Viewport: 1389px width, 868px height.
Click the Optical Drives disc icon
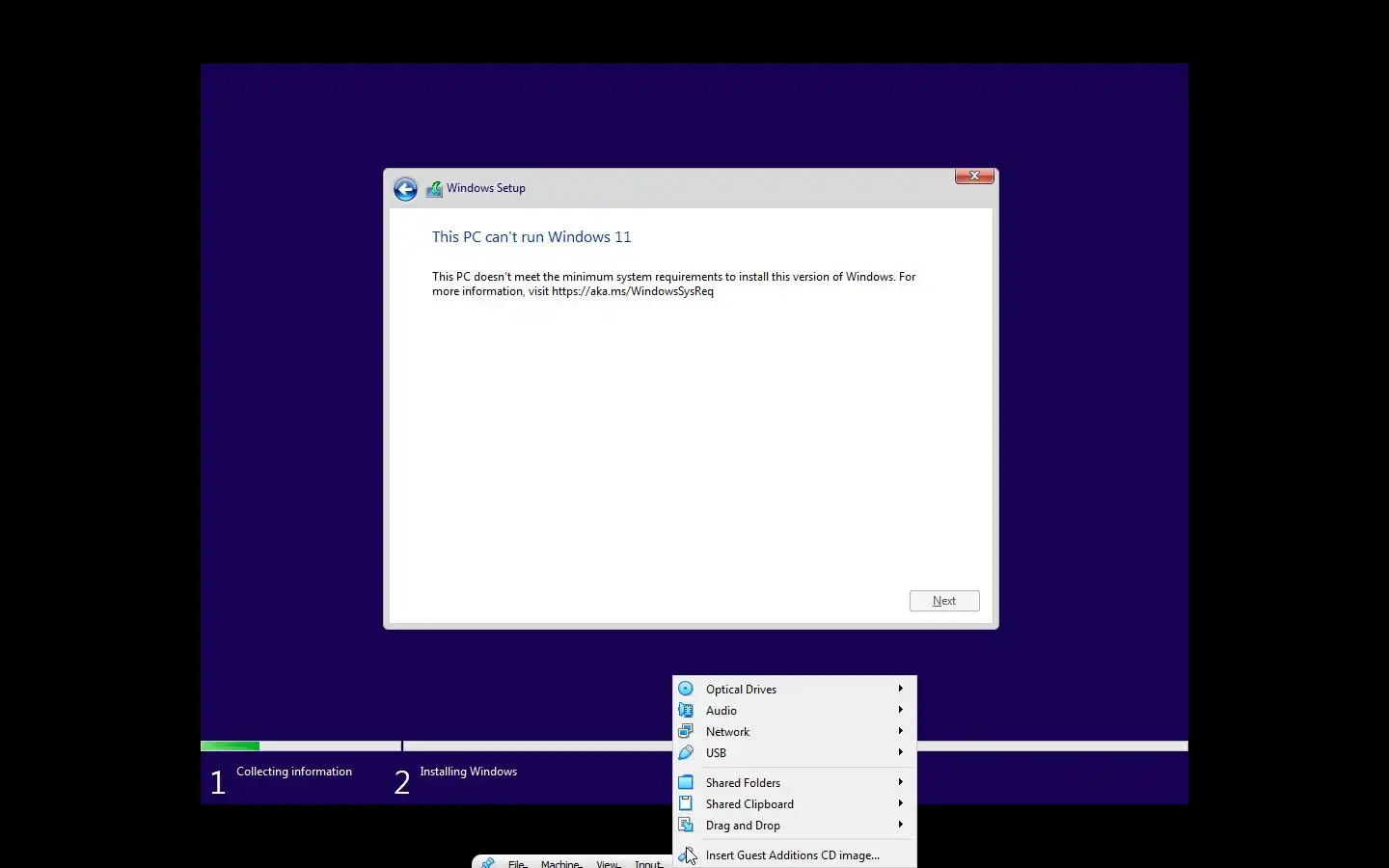tap(686, 689)
